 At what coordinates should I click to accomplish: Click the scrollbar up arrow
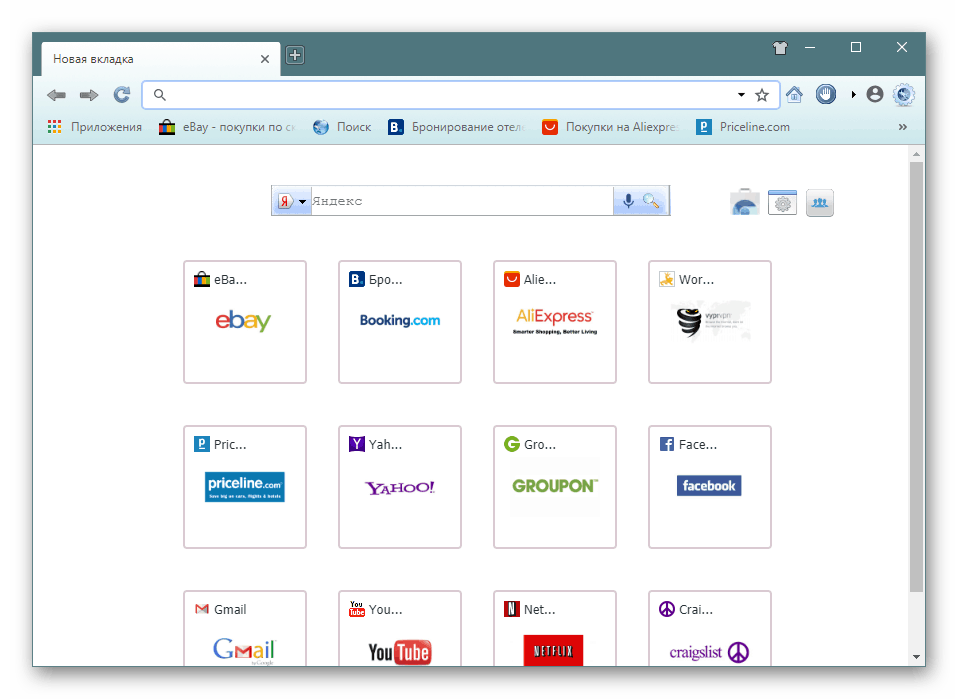click(916, 154)
